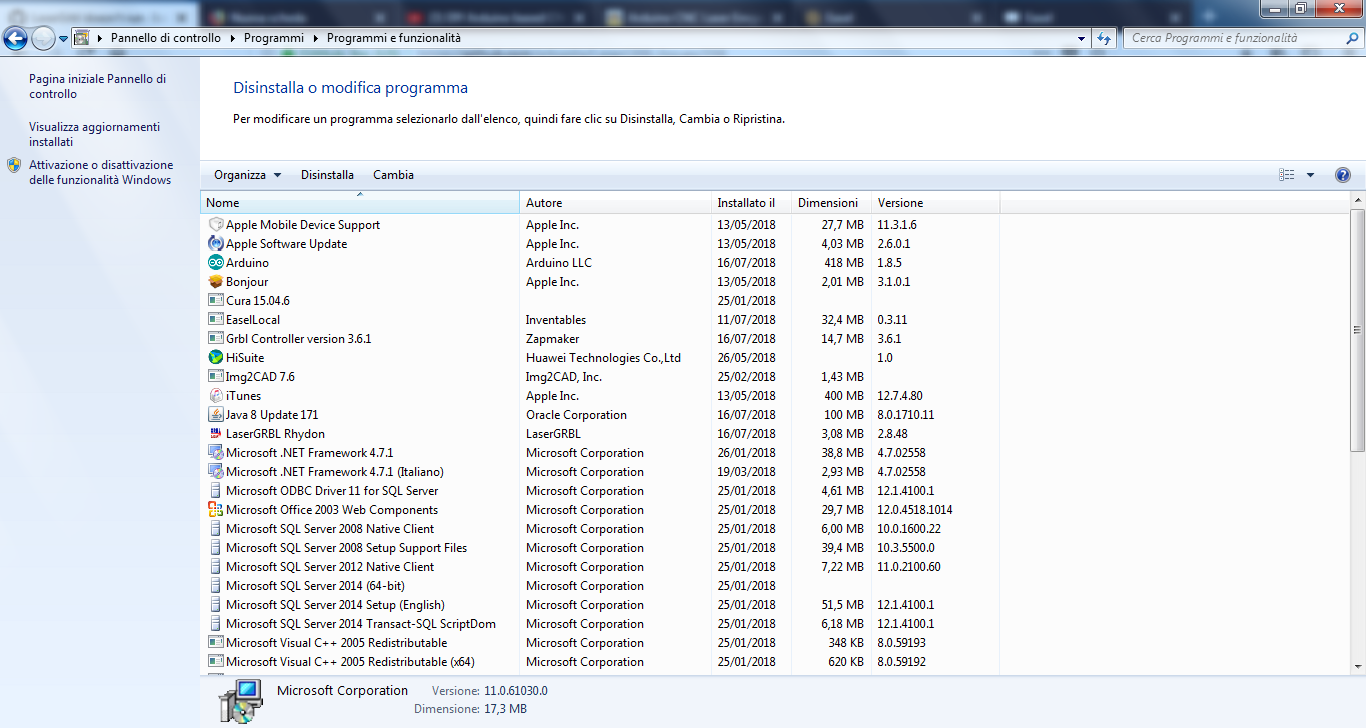This screenshot has width=1366, height=728.
Task: Click the LaserGRBL Rhydon icon
Action: pos(215,434)
